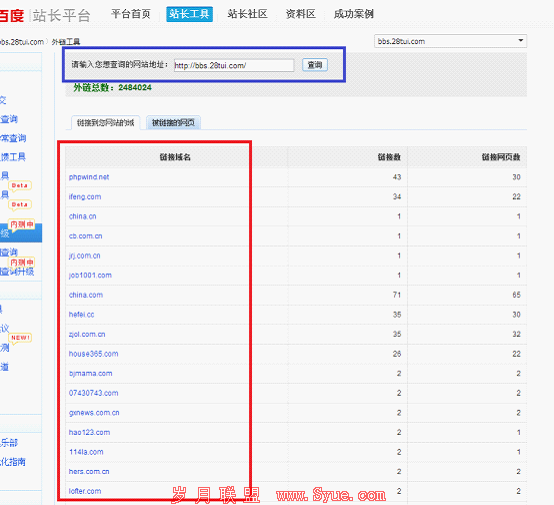
Task: Click the 查询 search button
Action: (x=315, y=65)
